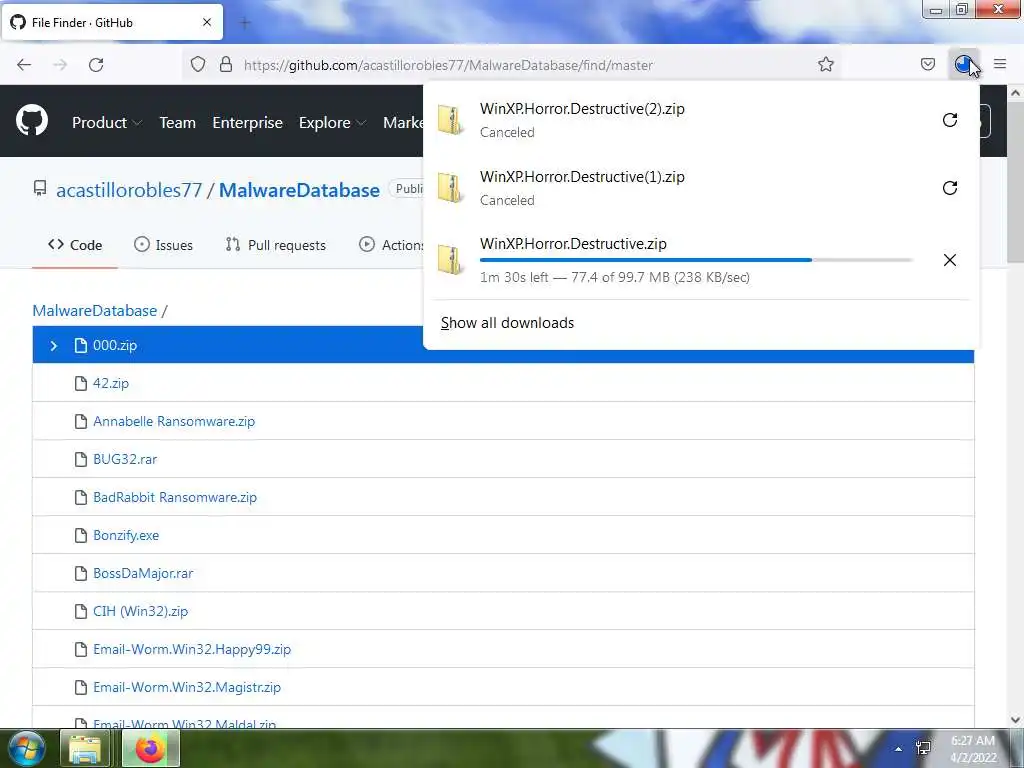Switch to the Pull requests tab
Image resolution: width=1024 pixels, height=768 pixels.
coord(276,245)
